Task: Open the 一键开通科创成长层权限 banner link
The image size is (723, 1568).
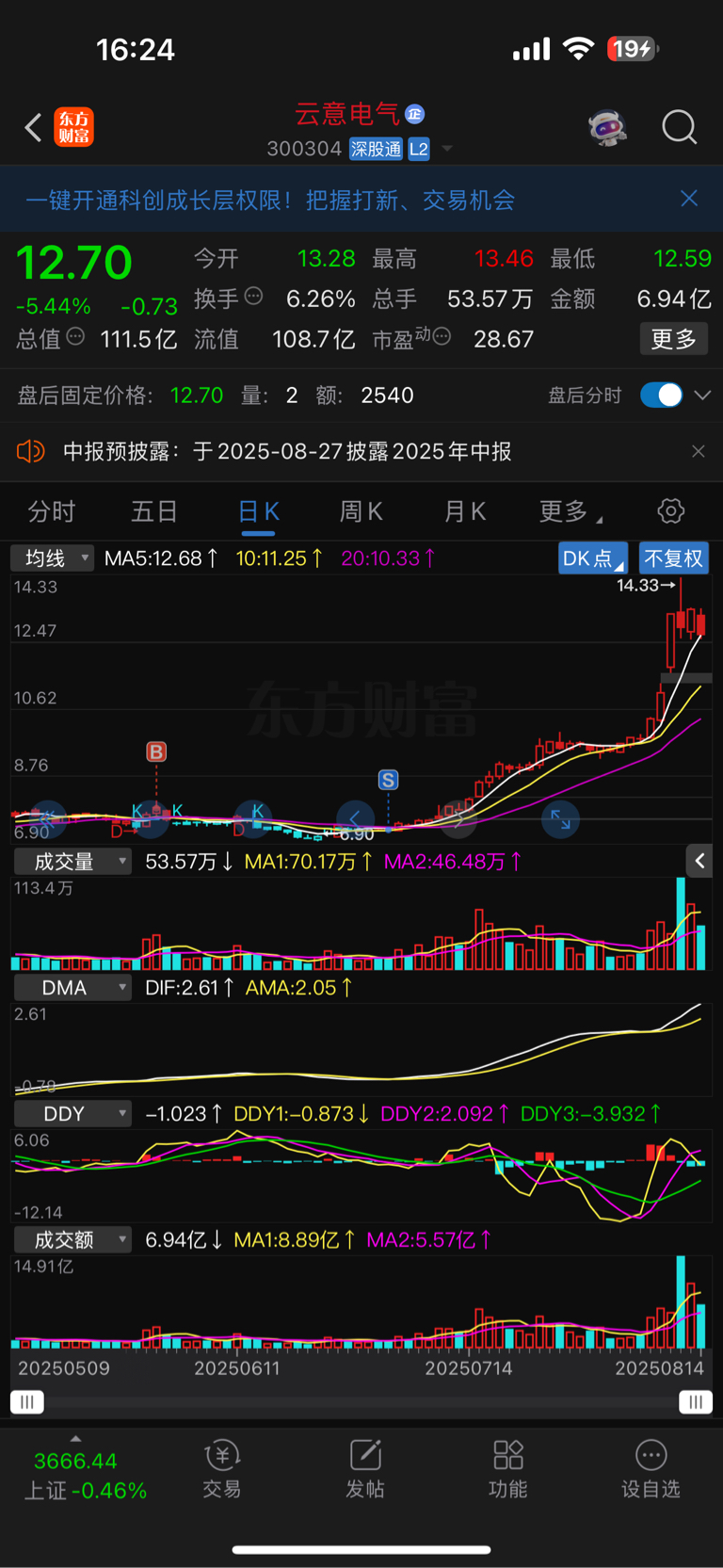Action: point(270,200)
